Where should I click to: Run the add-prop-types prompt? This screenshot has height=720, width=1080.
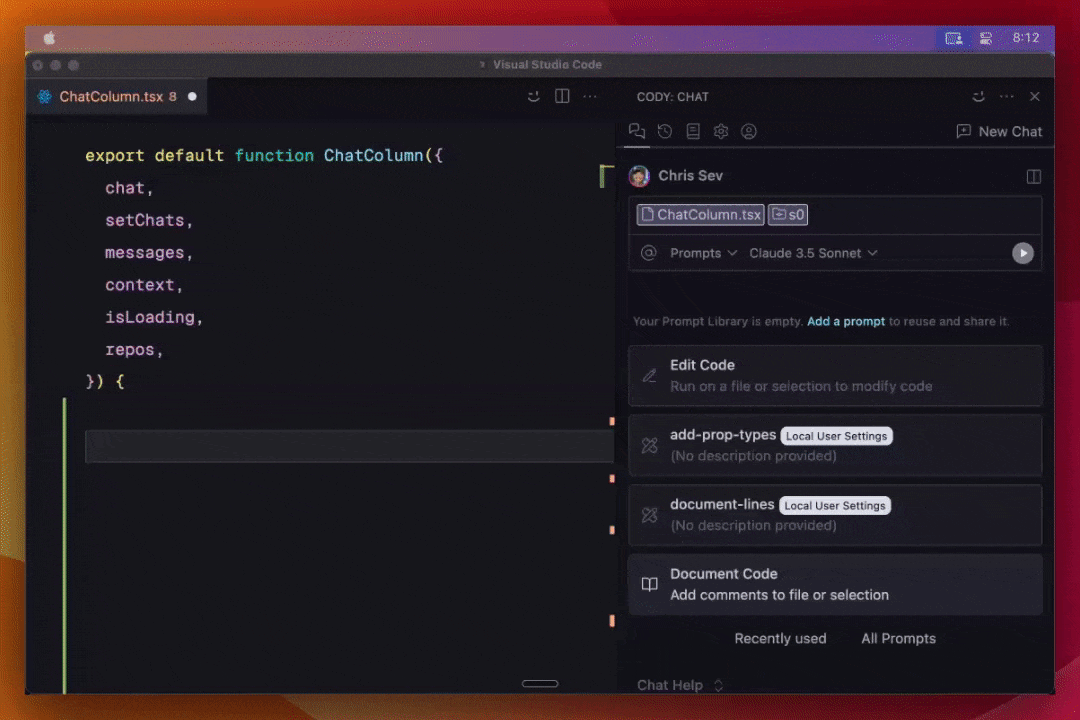(835, 445)
